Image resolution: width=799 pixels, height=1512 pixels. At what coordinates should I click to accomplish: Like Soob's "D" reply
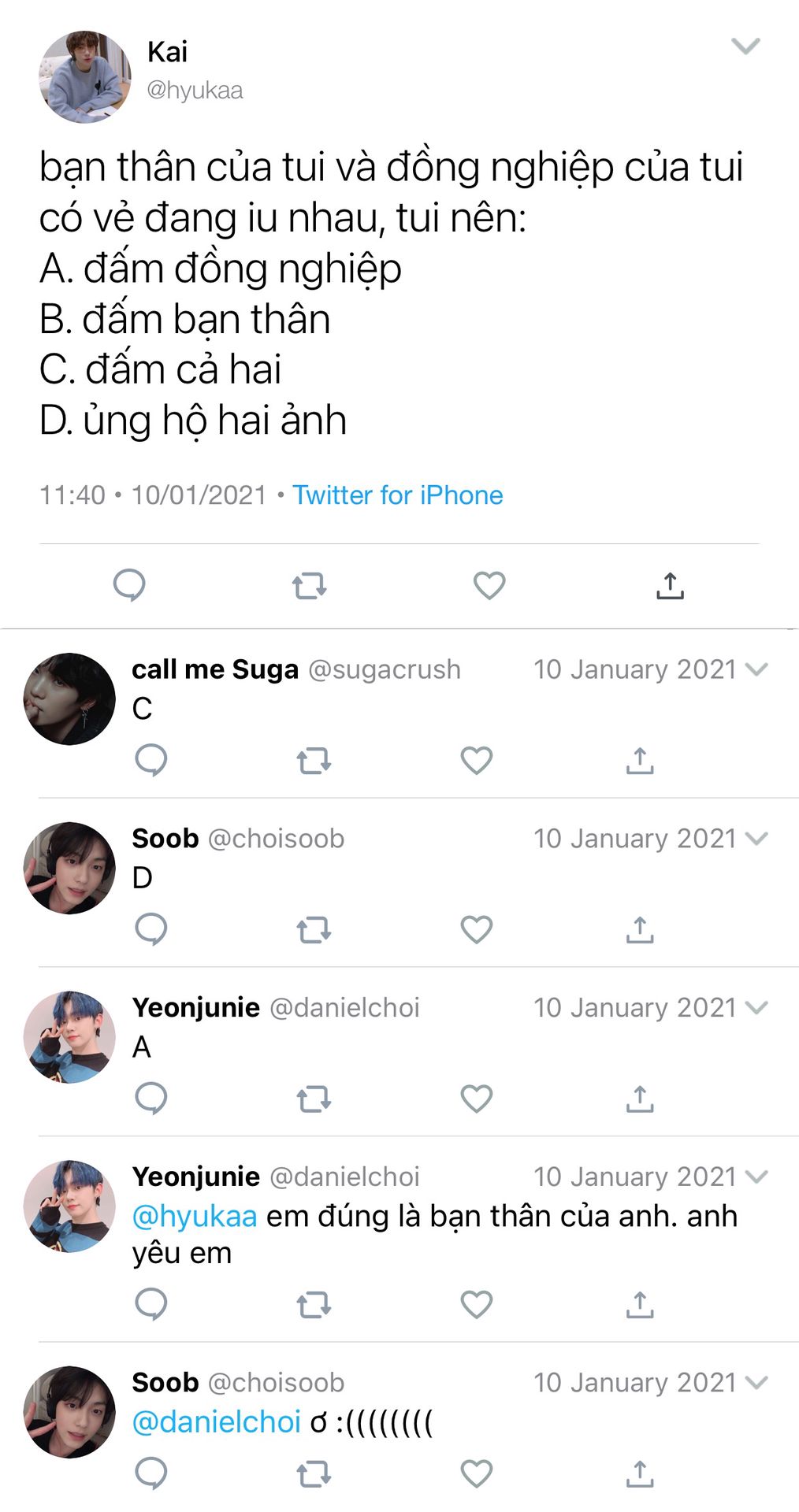tap(476, 929)
